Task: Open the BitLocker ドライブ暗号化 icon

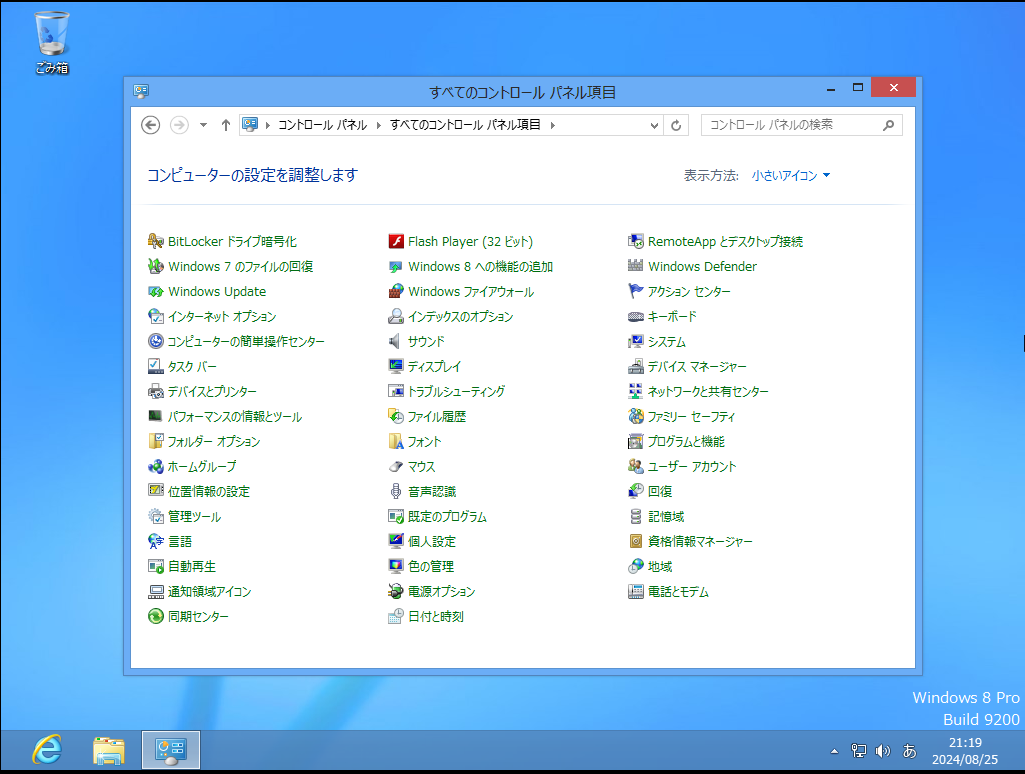Action: tap(156, 241)
